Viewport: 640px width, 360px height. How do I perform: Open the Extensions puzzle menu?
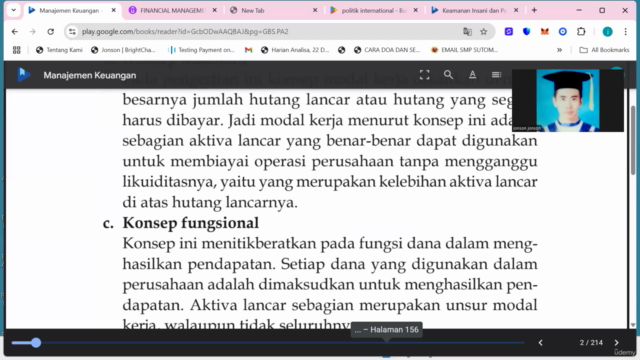581,31
